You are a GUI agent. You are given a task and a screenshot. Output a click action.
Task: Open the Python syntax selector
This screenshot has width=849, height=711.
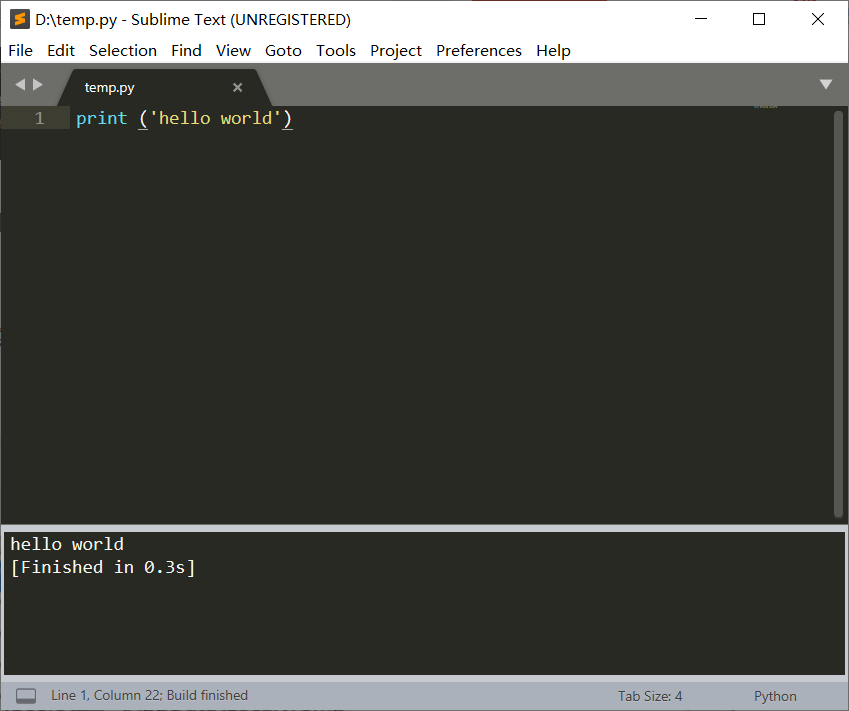[775, 696]
